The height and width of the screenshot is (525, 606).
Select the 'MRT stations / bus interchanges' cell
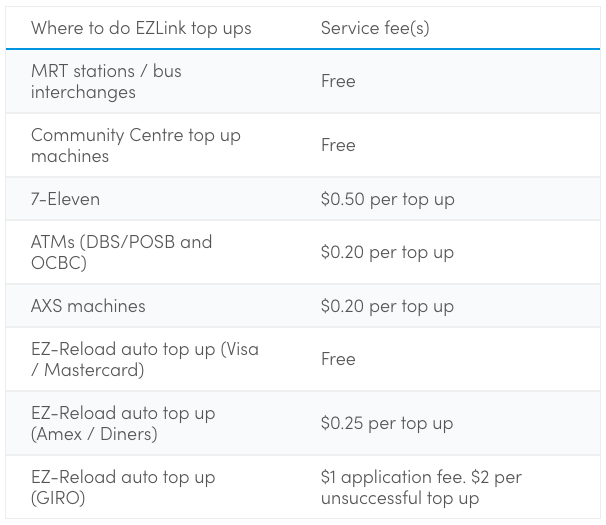(x=106, y=81)
